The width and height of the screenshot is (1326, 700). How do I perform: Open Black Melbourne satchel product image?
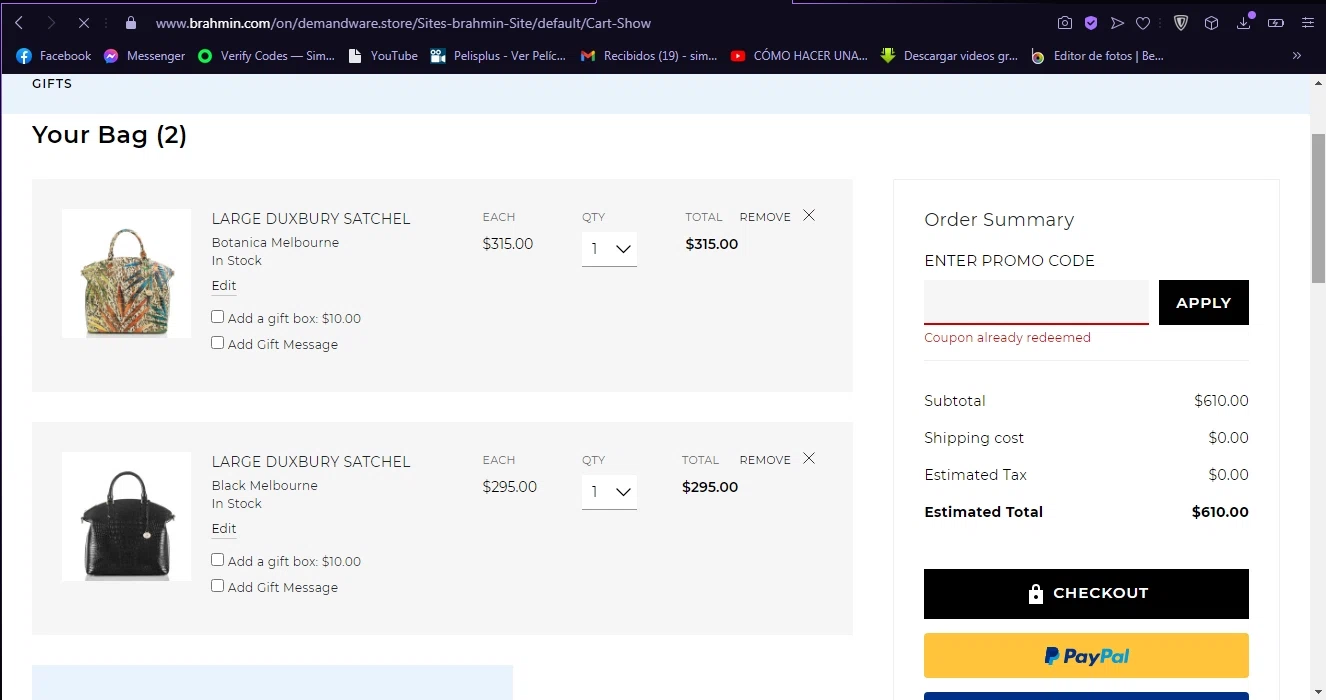(126, 516)
